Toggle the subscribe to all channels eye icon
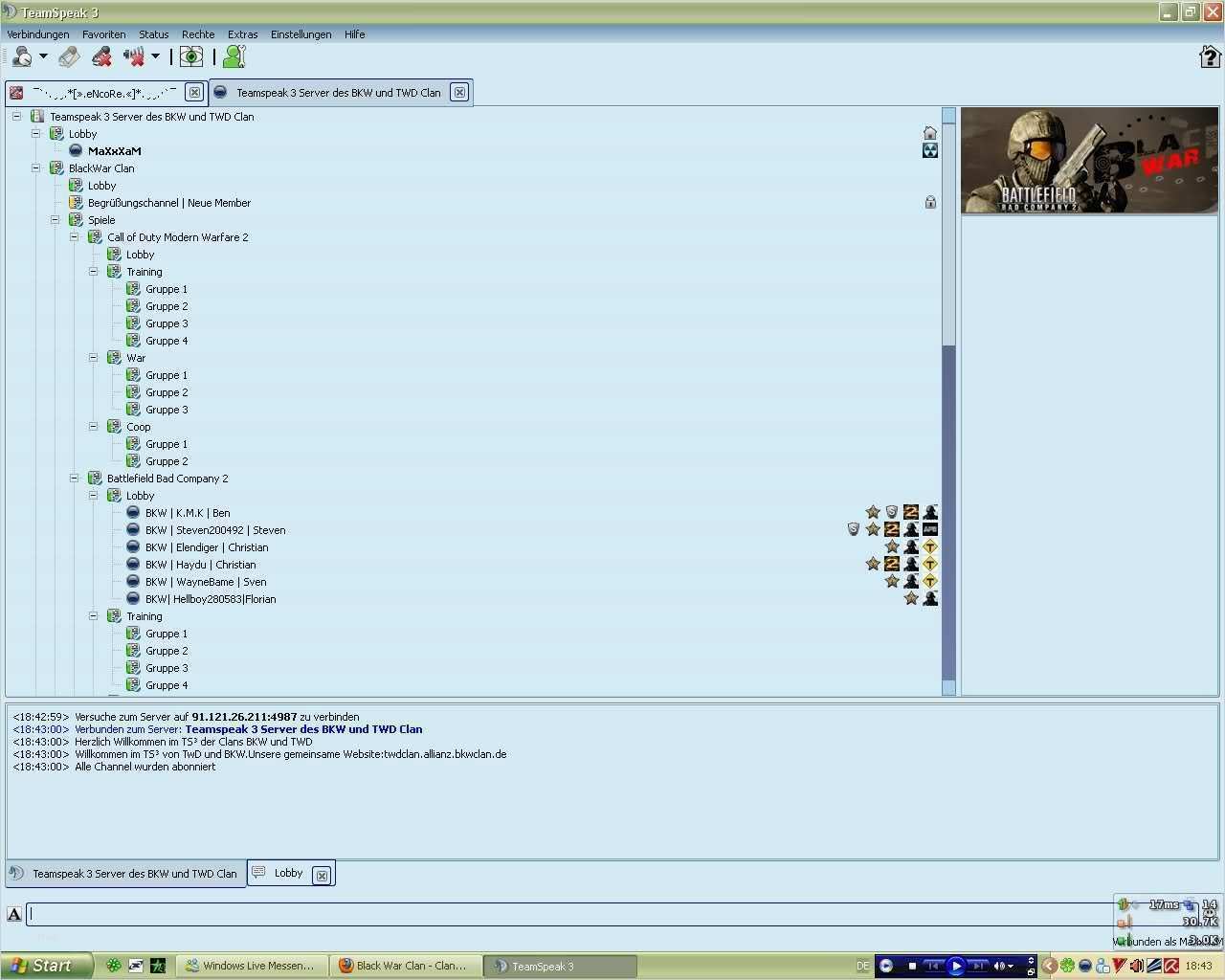1225x980 pixels. coord(191,57)
